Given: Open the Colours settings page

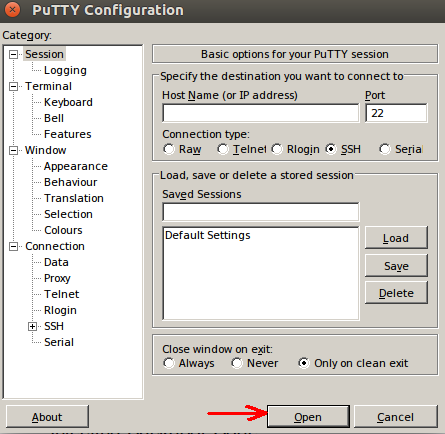Looking at the screenshot, I should coord(63,230).
